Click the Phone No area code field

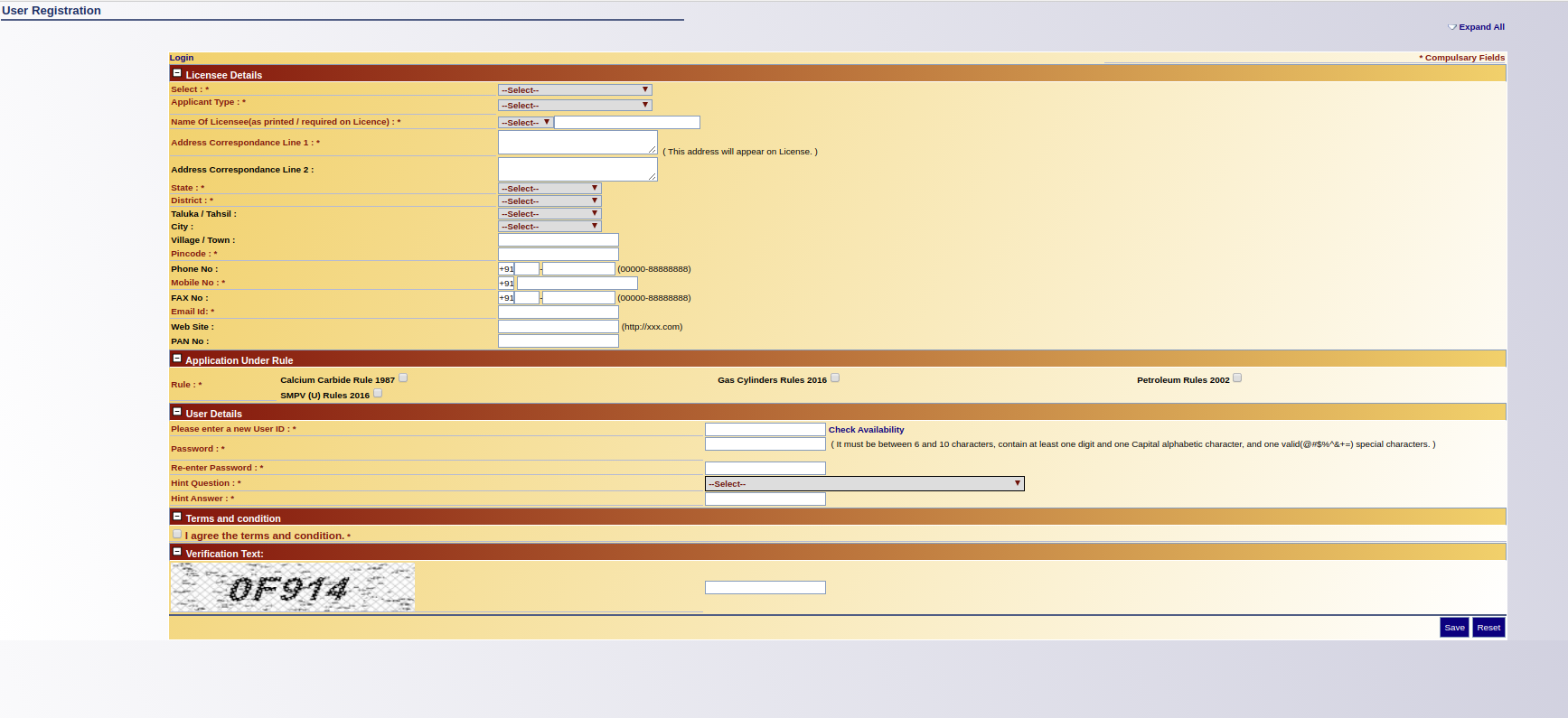527,269
